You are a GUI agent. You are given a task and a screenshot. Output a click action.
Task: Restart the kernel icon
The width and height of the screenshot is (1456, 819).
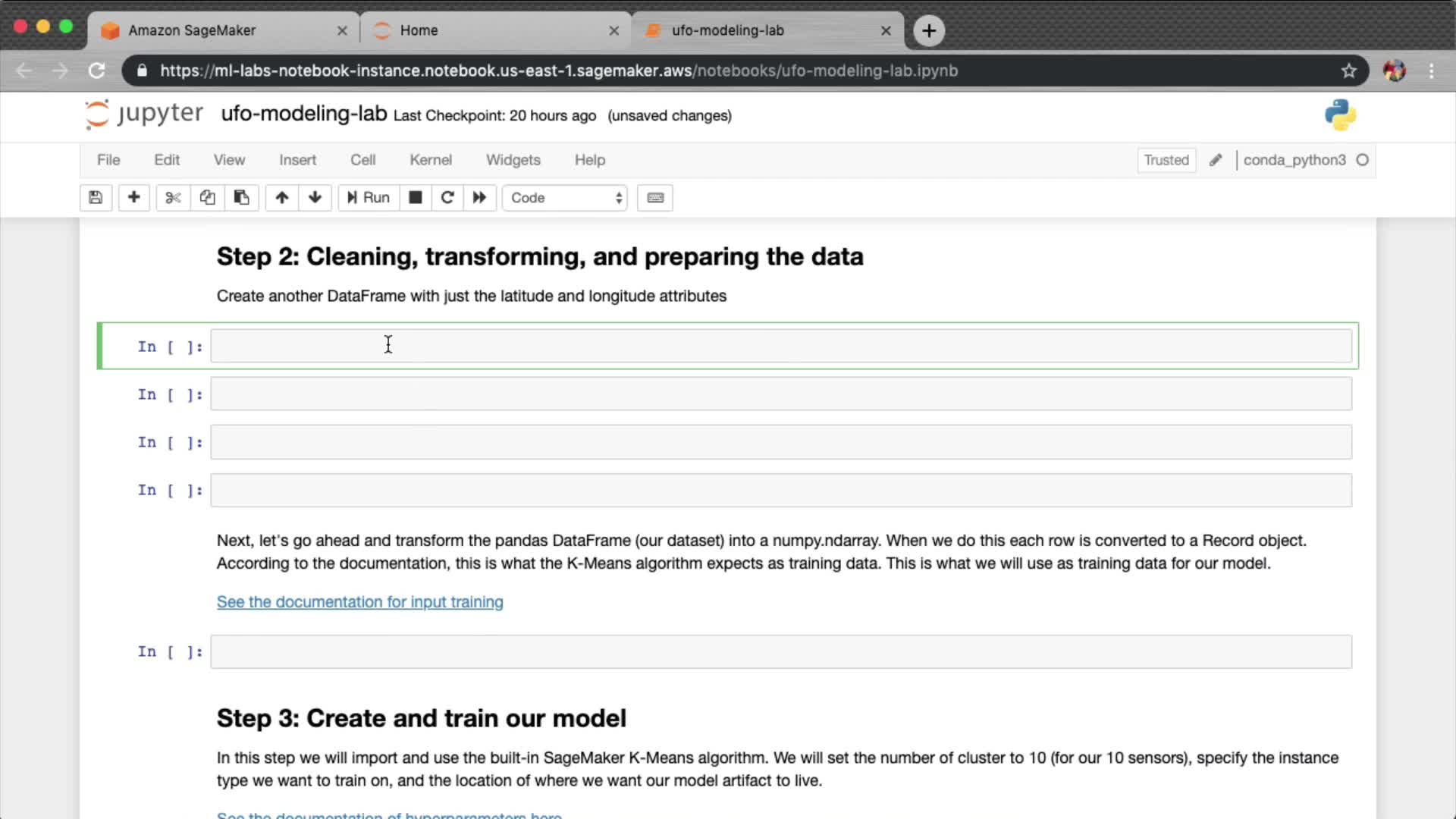(447, 198)
